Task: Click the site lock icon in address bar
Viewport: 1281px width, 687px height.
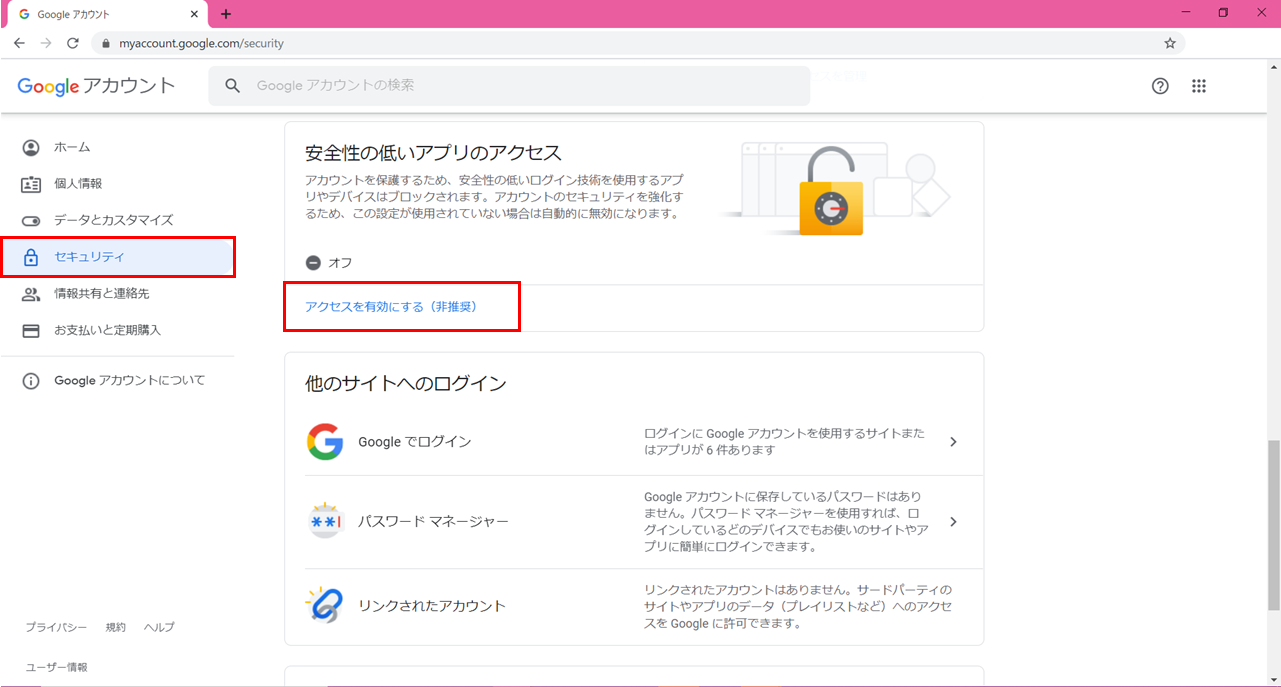Action: pyautogui.click(x=105, y=44)
